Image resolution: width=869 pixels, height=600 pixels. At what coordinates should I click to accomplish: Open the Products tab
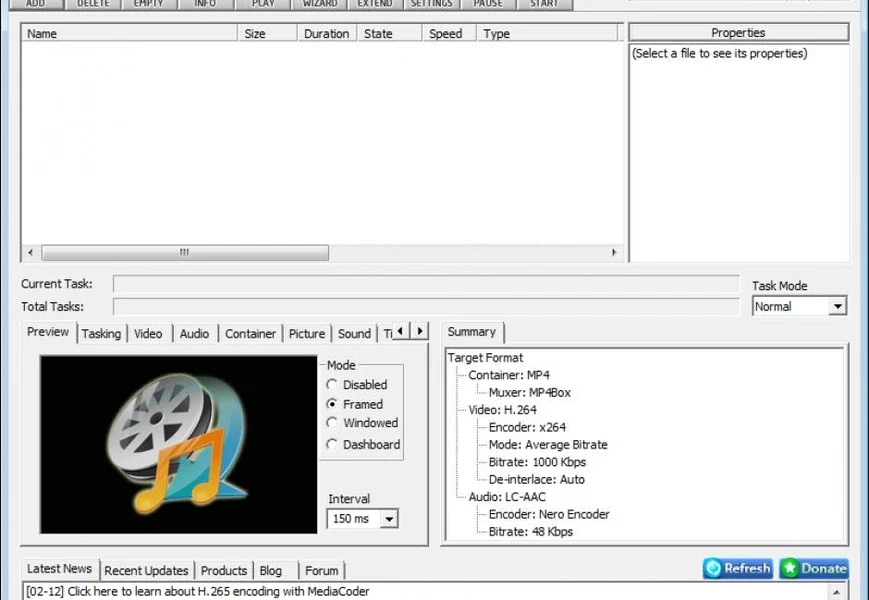point(224,570)
